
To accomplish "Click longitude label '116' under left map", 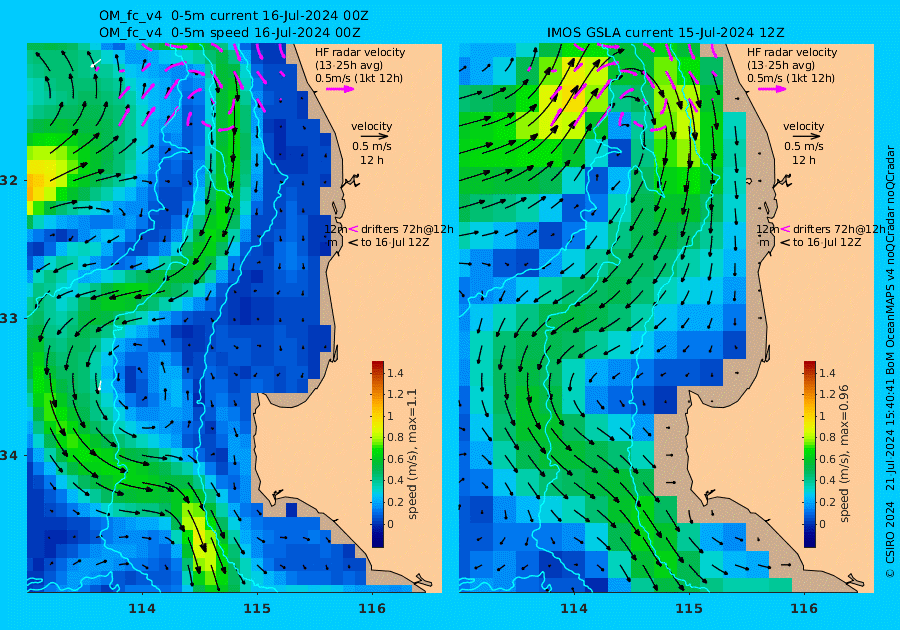I will pyautogui.click(x=372, y=609).
